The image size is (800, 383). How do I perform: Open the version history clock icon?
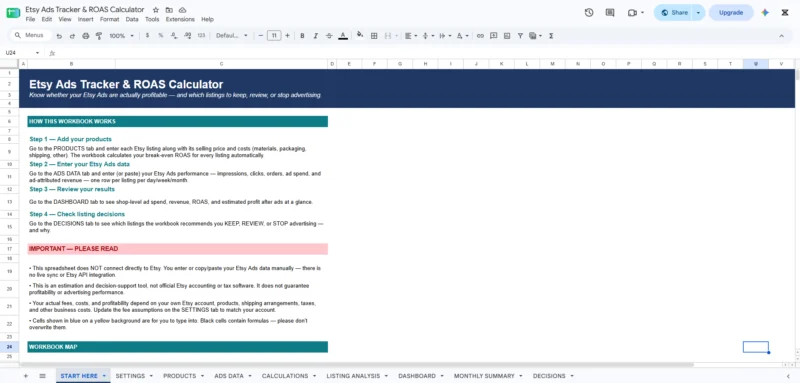click(x=589, y=13)
